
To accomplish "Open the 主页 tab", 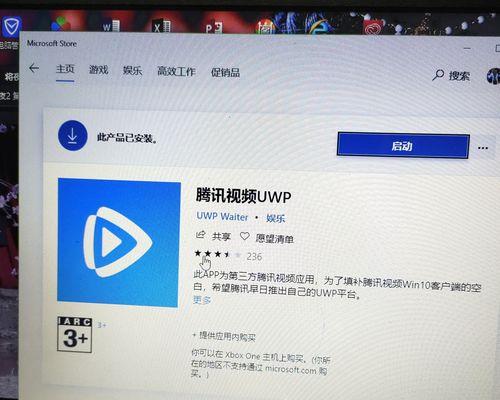I will pyautogui.click(x=65, y=69).
